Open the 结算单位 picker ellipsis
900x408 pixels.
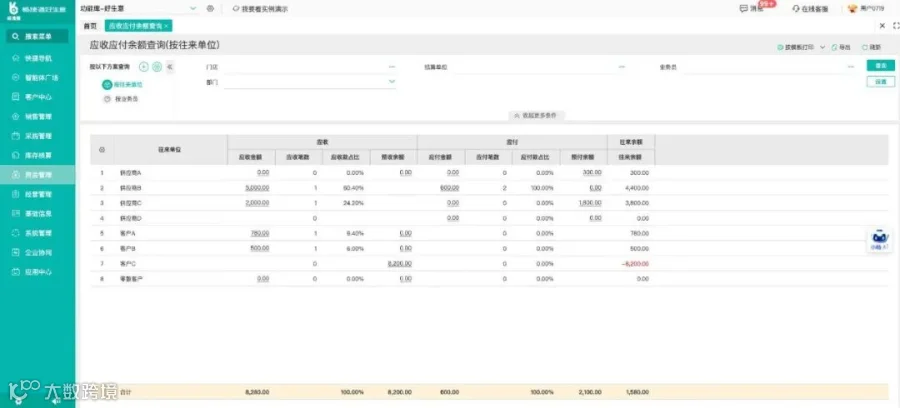pos(622,67)
